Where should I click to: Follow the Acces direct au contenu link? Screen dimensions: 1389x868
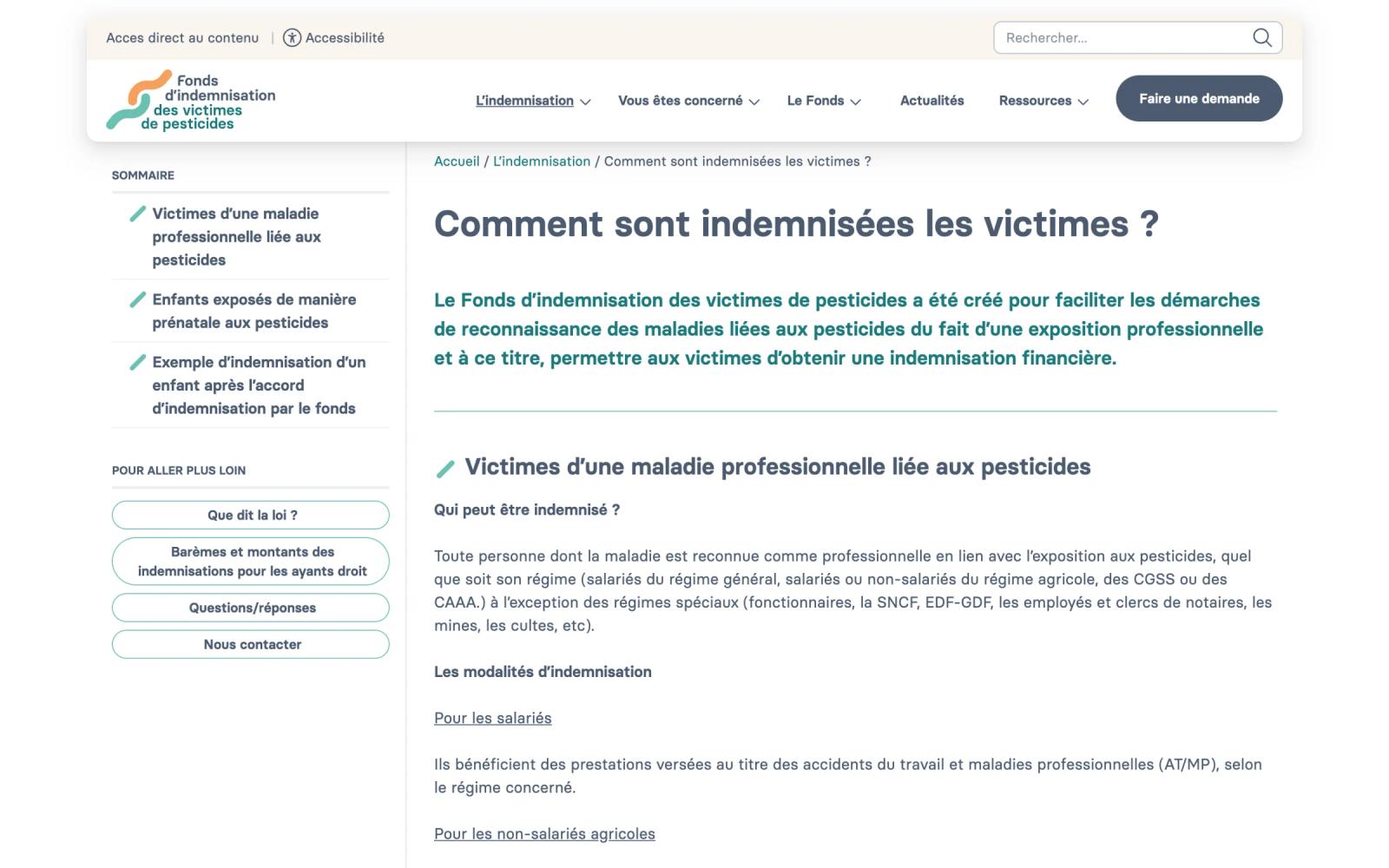pos(182,37)
